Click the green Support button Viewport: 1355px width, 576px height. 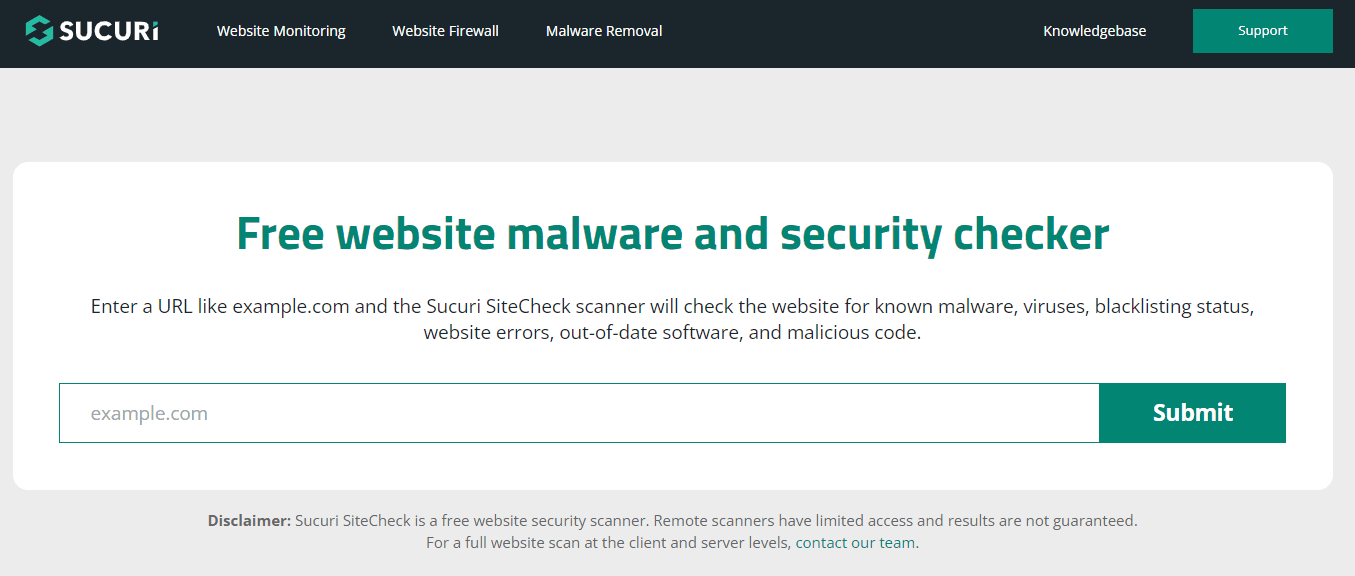click(x=1262, y=31)
